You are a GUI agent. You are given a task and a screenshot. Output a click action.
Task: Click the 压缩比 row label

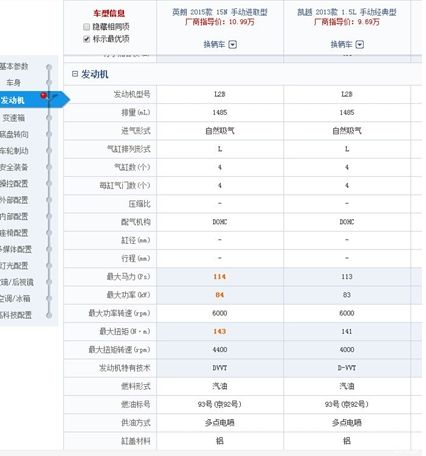coord(140,204)
